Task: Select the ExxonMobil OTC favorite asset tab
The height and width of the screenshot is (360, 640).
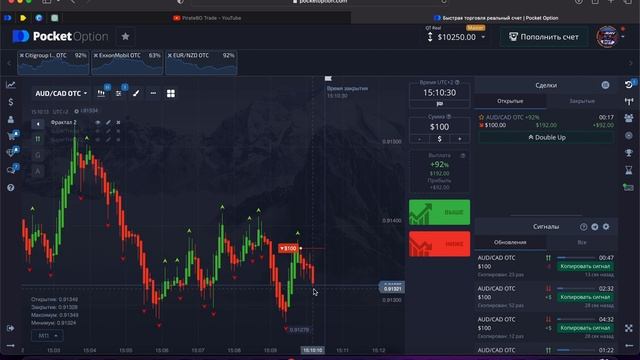Action: (x=127, y=62)
